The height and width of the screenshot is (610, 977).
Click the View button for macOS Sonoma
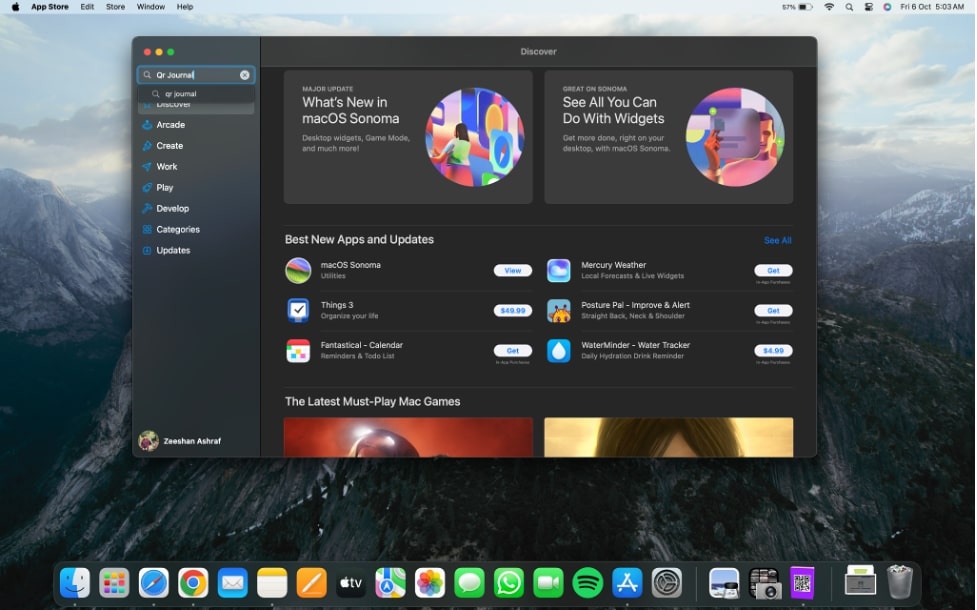pos(512,270)
